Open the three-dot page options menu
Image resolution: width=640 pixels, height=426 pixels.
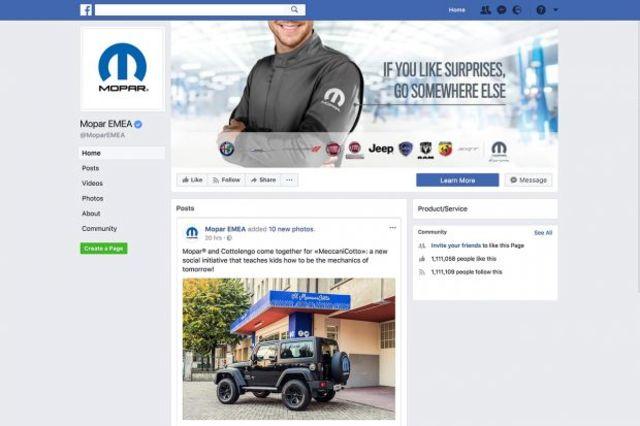289,180
